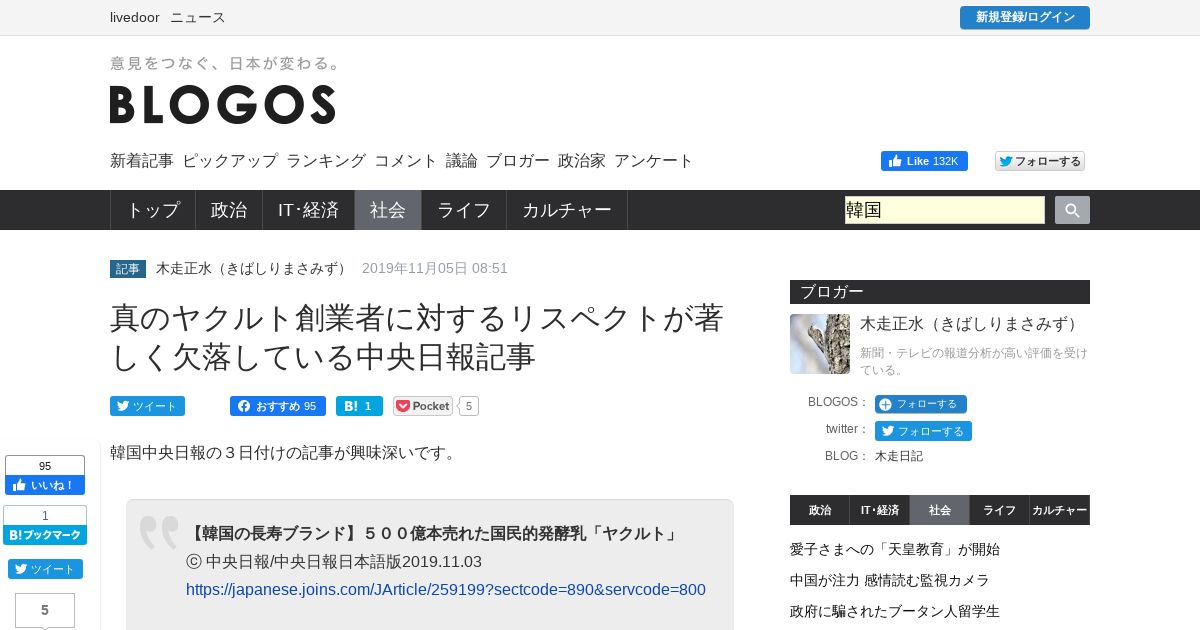Select sidebar 政治 tab
The width and height of the screenshot is (1200, 630).
(x=820, y=510)
